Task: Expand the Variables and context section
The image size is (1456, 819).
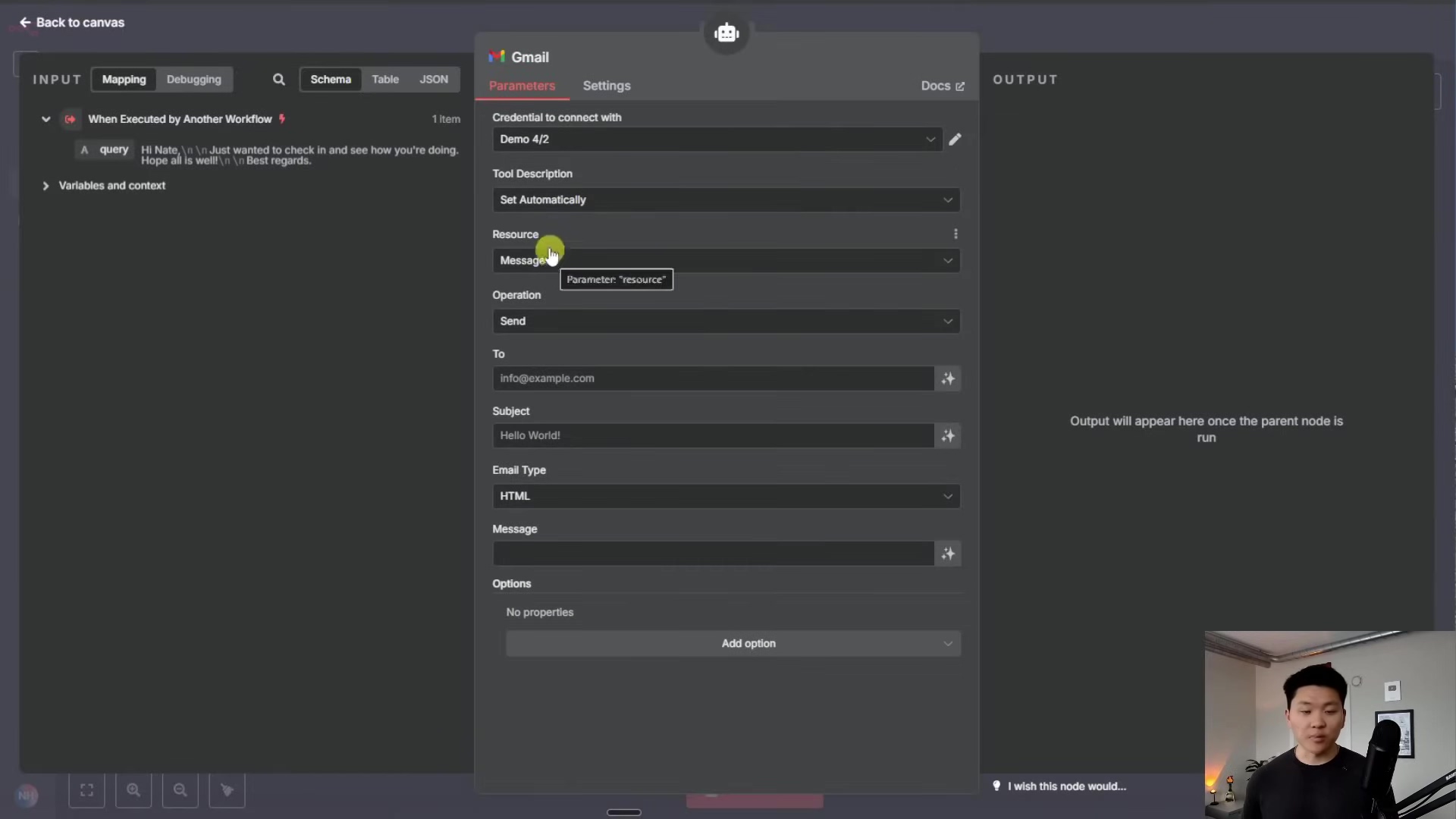Action: pos(111,185)
